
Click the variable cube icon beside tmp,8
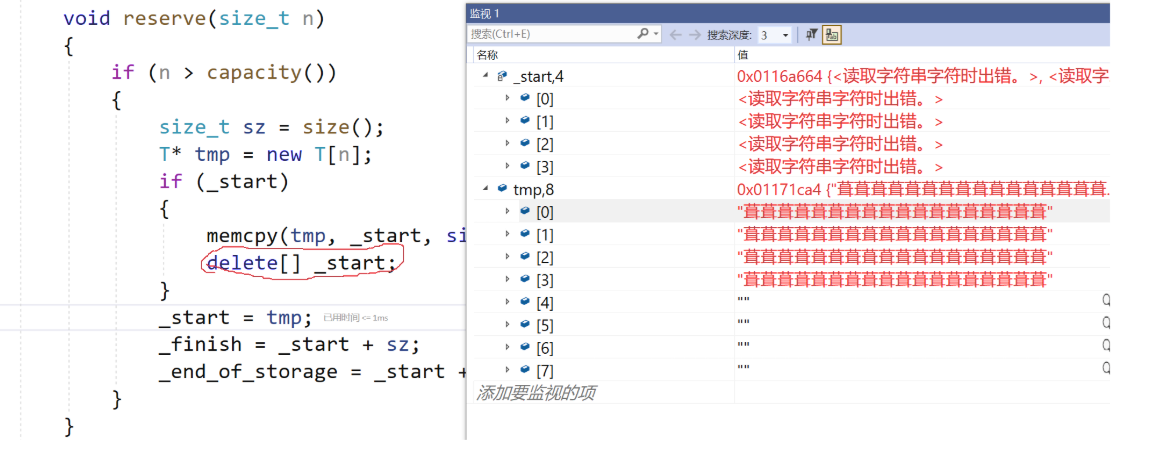point(503,189)
